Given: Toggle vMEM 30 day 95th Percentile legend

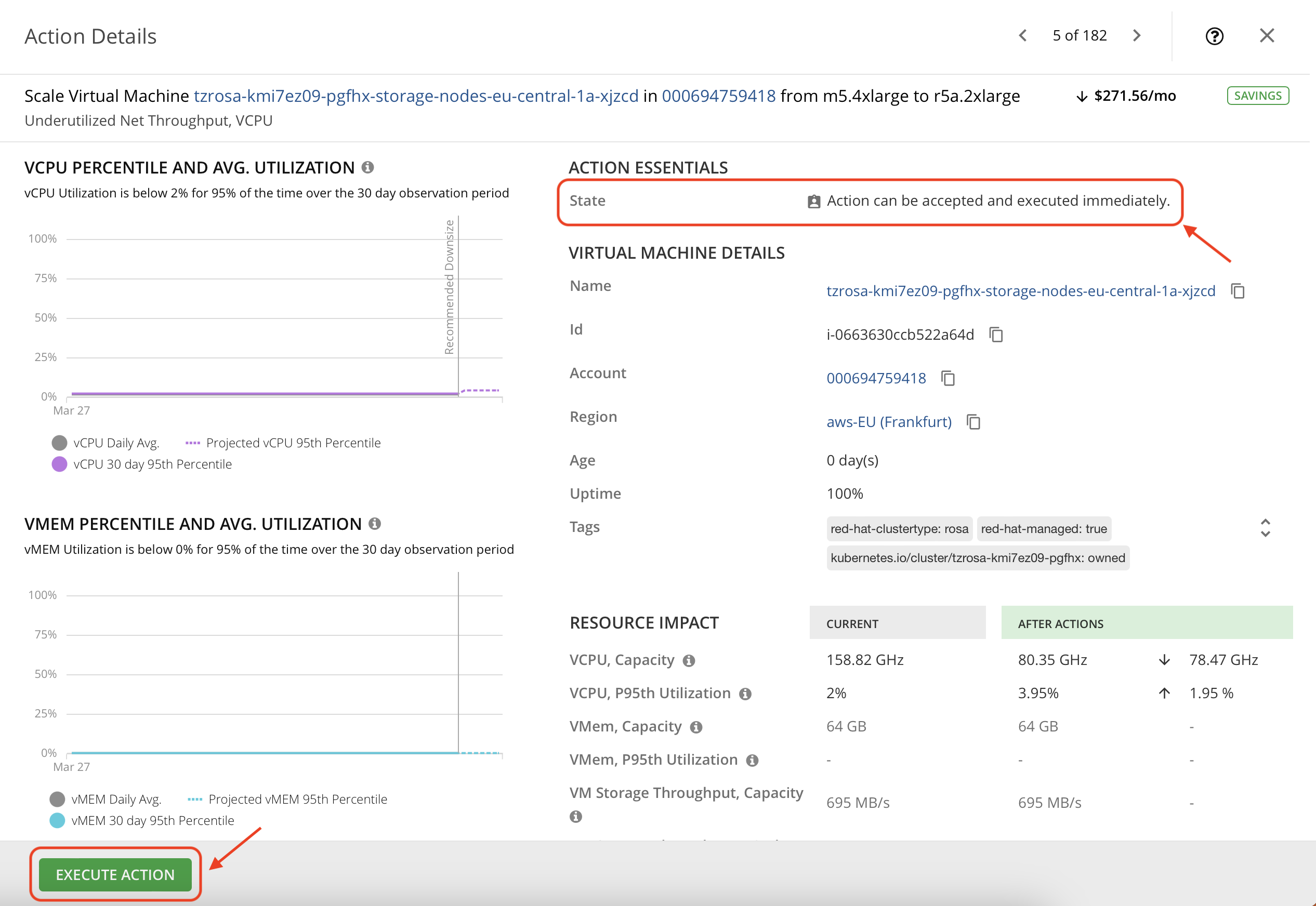Looking at the screenshot, I should [x=142, y=821].
